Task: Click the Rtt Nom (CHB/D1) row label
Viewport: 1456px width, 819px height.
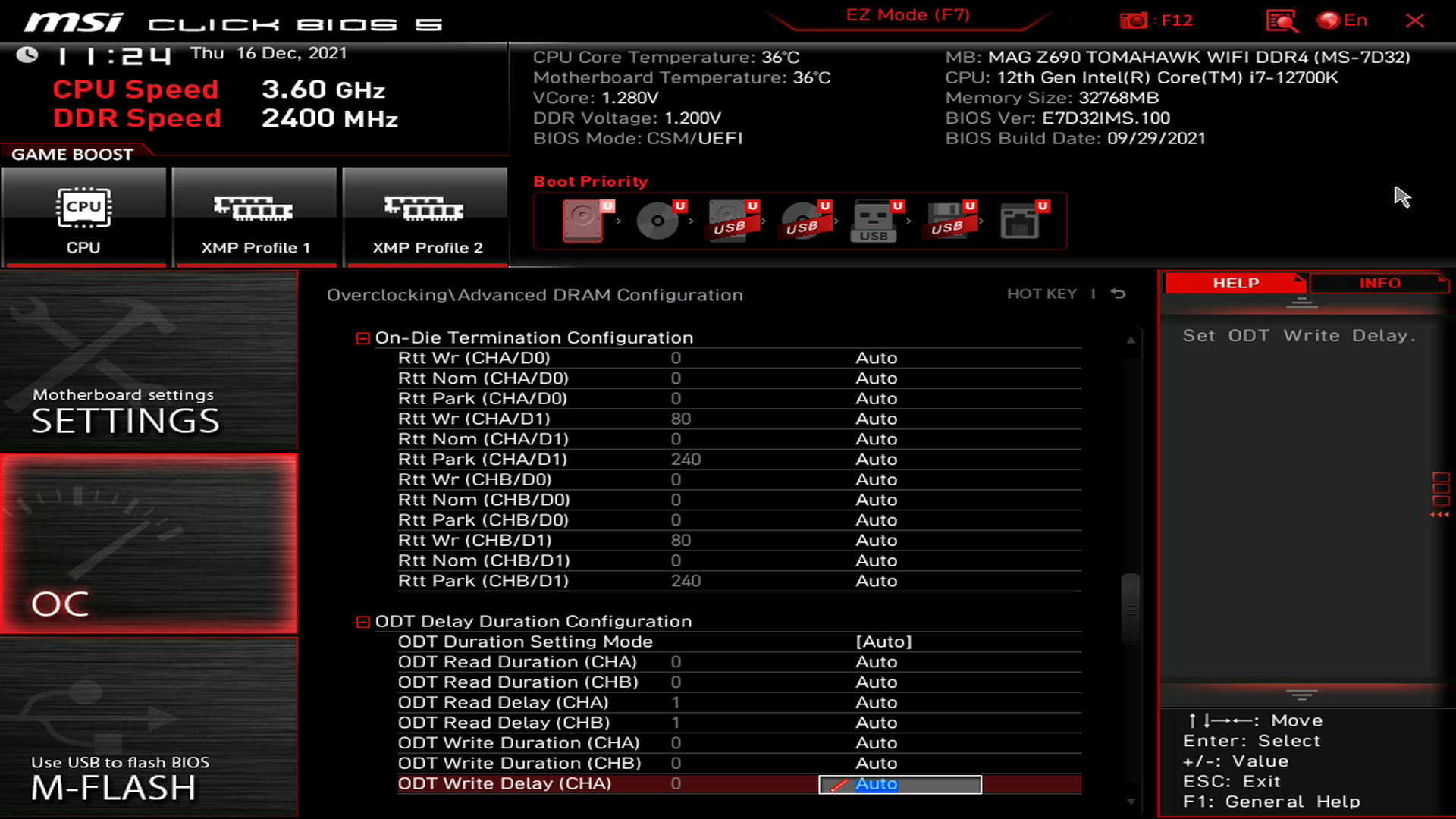Action: tap(484, 561)
